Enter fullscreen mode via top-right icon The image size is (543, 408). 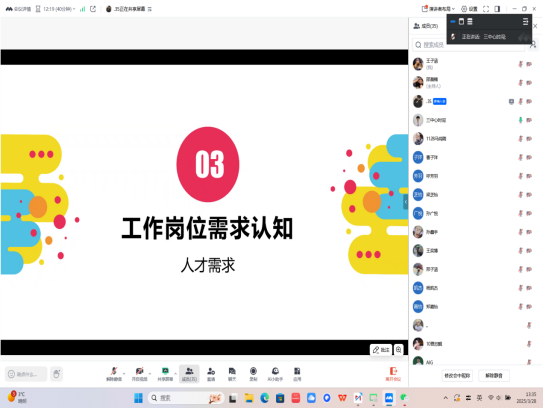click(x=486, y=9)
